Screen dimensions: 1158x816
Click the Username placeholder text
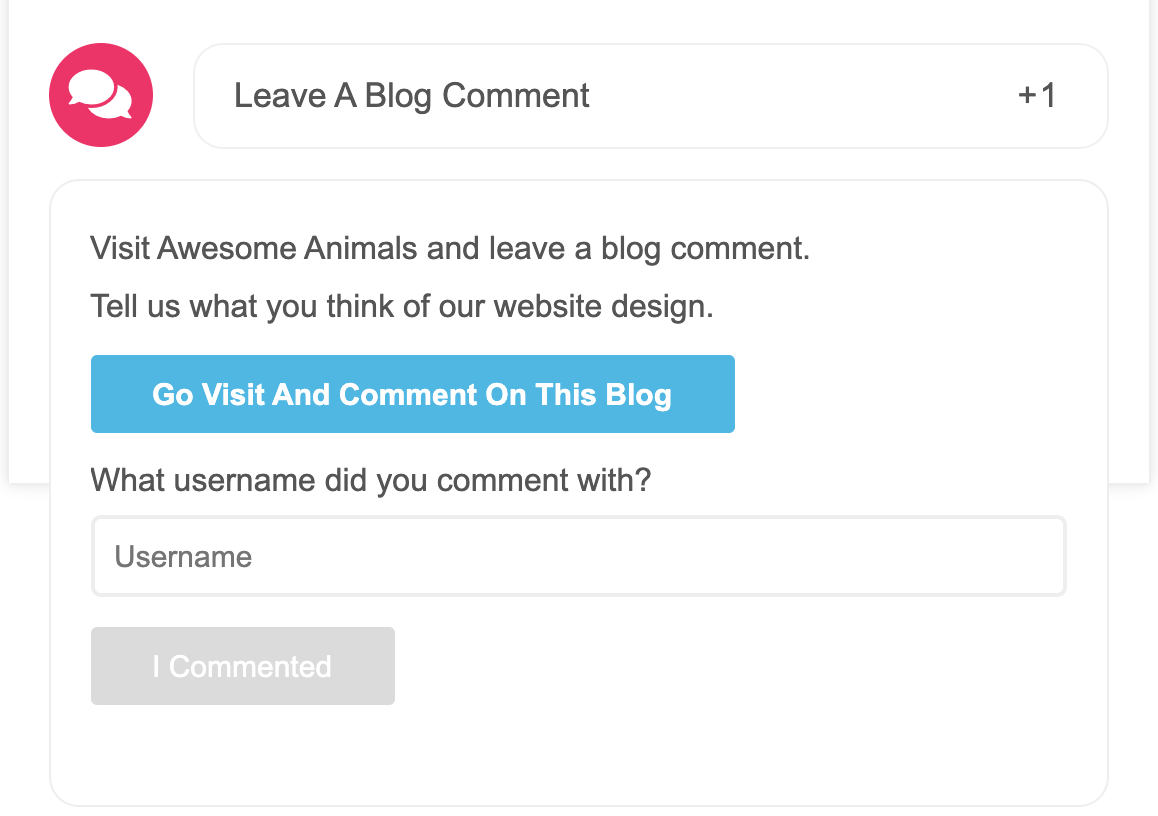[183, 556]
